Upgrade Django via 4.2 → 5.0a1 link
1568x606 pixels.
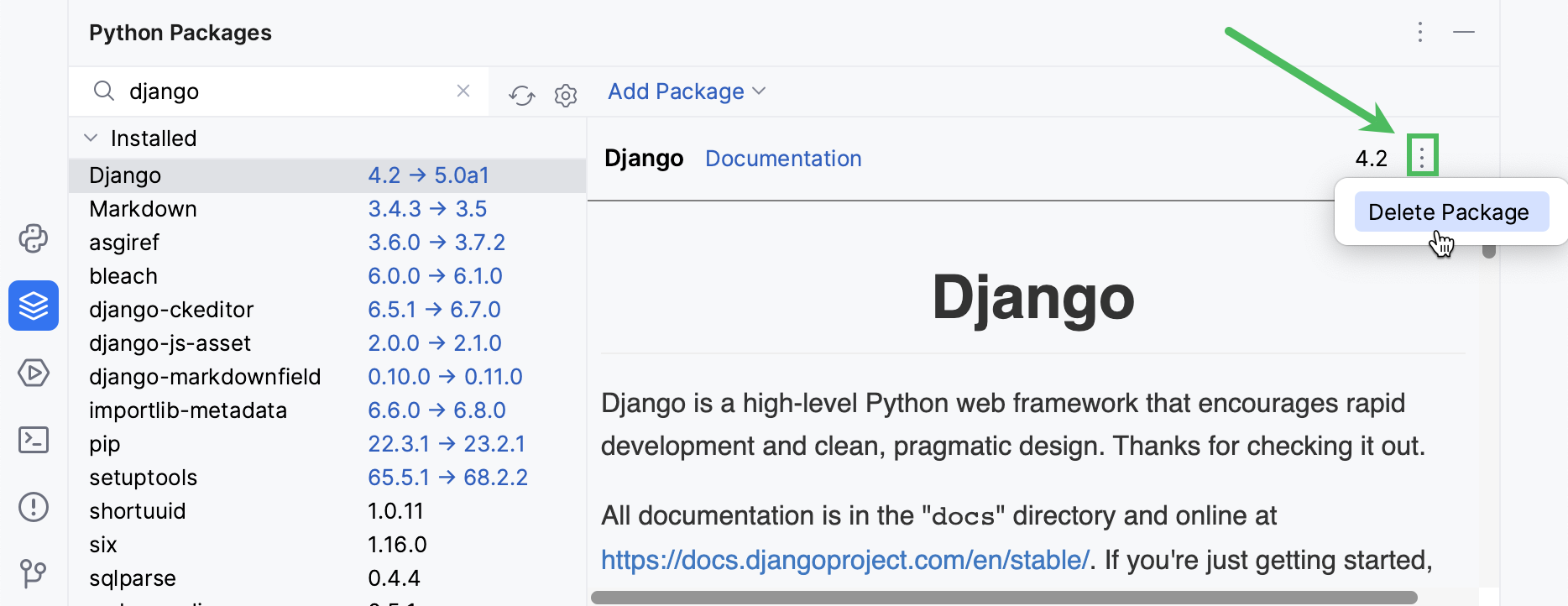tap(428, 175)
